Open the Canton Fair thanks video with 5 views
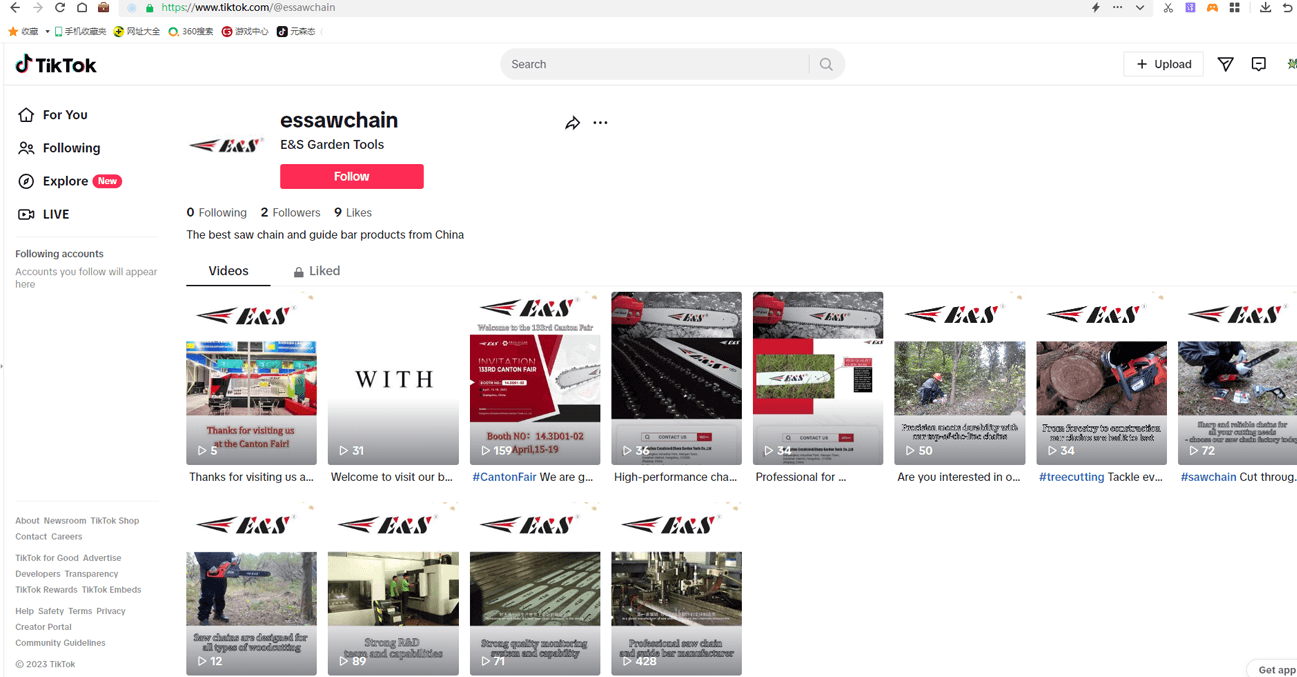Screen dimensions: 1297x677 (251, 379)
